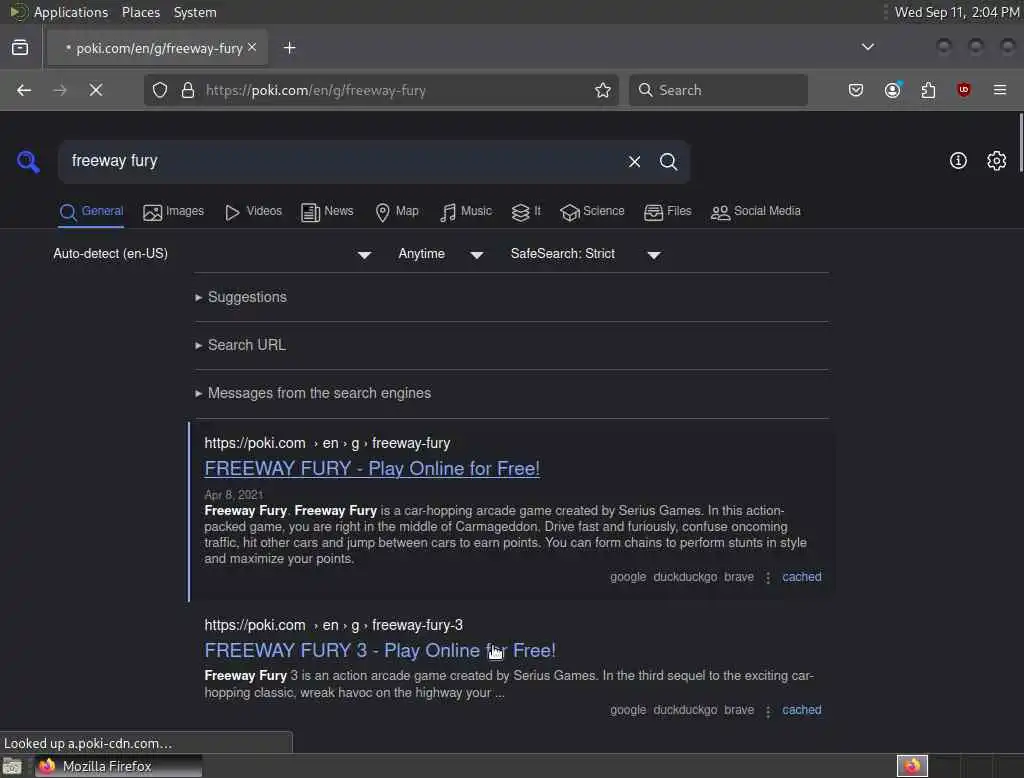Open Auto-detect language dropdown

tap(212, 254)
